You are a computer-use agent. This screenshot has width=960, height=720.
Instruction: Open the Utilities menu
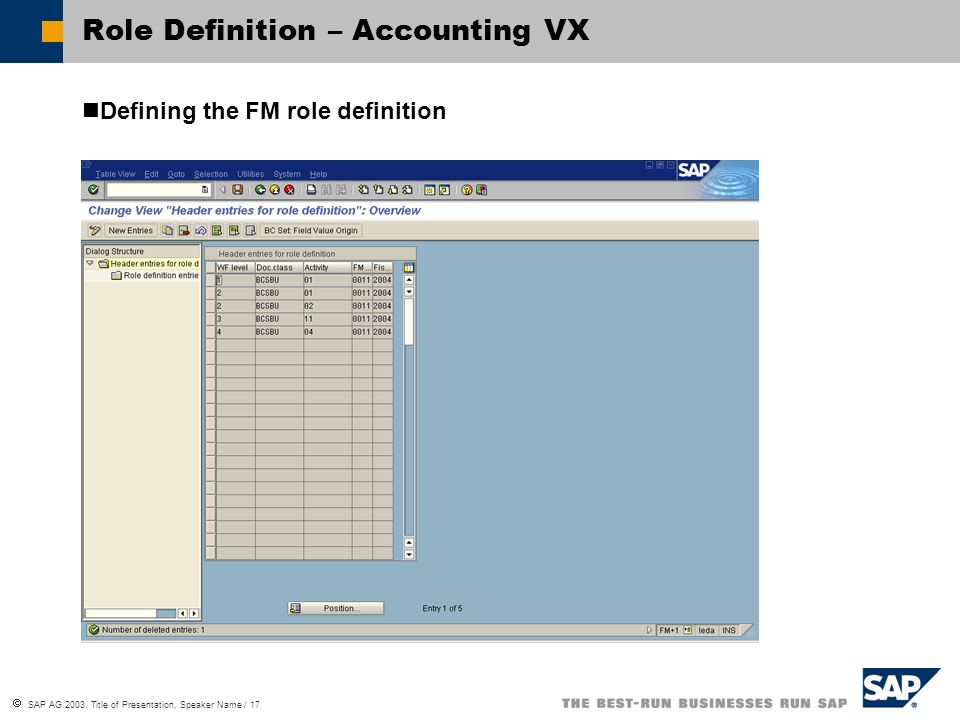click(x=250, y=174)
